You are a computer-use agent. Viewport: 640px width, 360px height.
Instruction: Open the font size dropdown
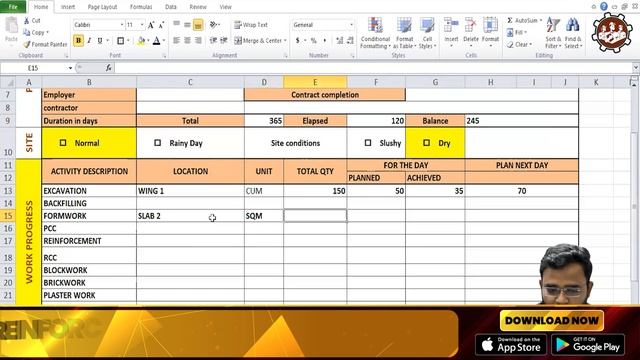click(142, 25)
